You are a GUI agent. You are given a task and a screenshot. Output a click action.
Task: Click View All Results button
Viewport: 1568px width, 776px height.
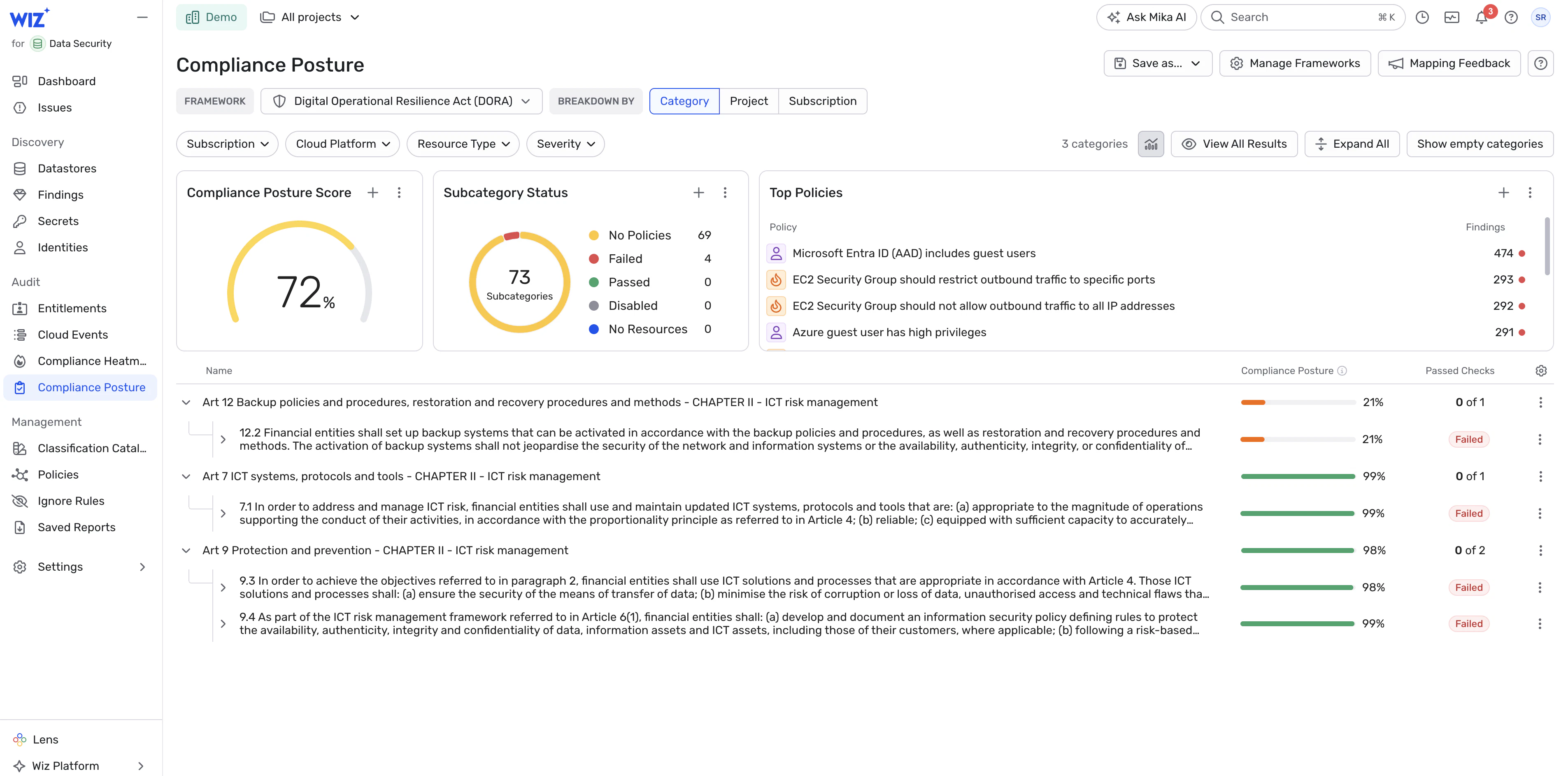1234,144
